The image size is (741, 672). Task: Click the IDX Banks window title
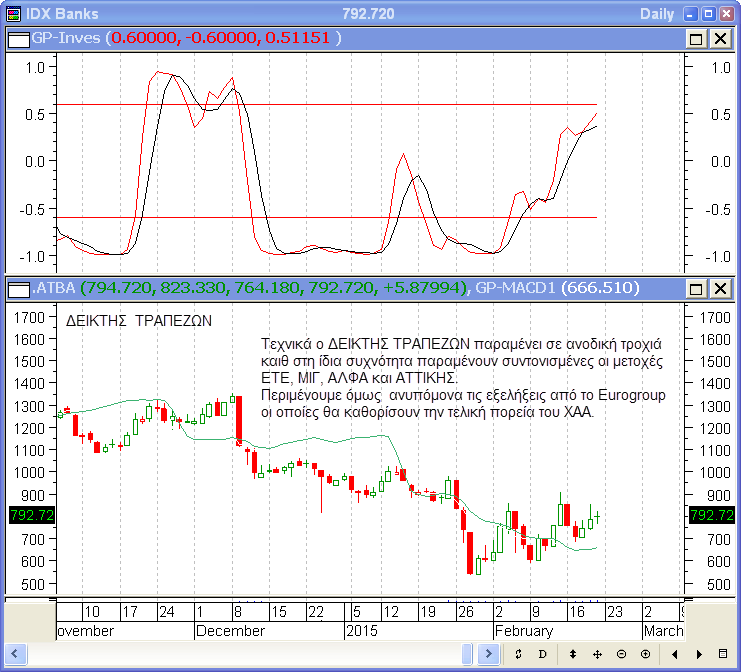62,14
